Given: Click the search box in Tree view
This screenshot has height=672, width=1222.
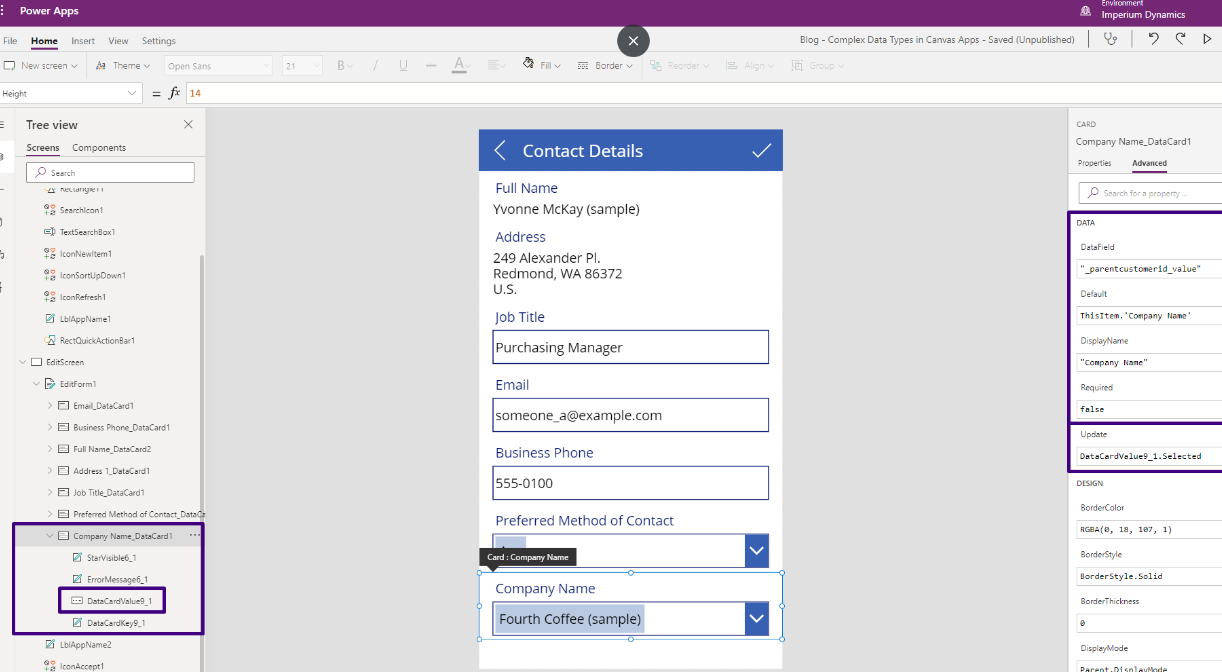Looking at the screenshot, I should [x=110, y=172].
